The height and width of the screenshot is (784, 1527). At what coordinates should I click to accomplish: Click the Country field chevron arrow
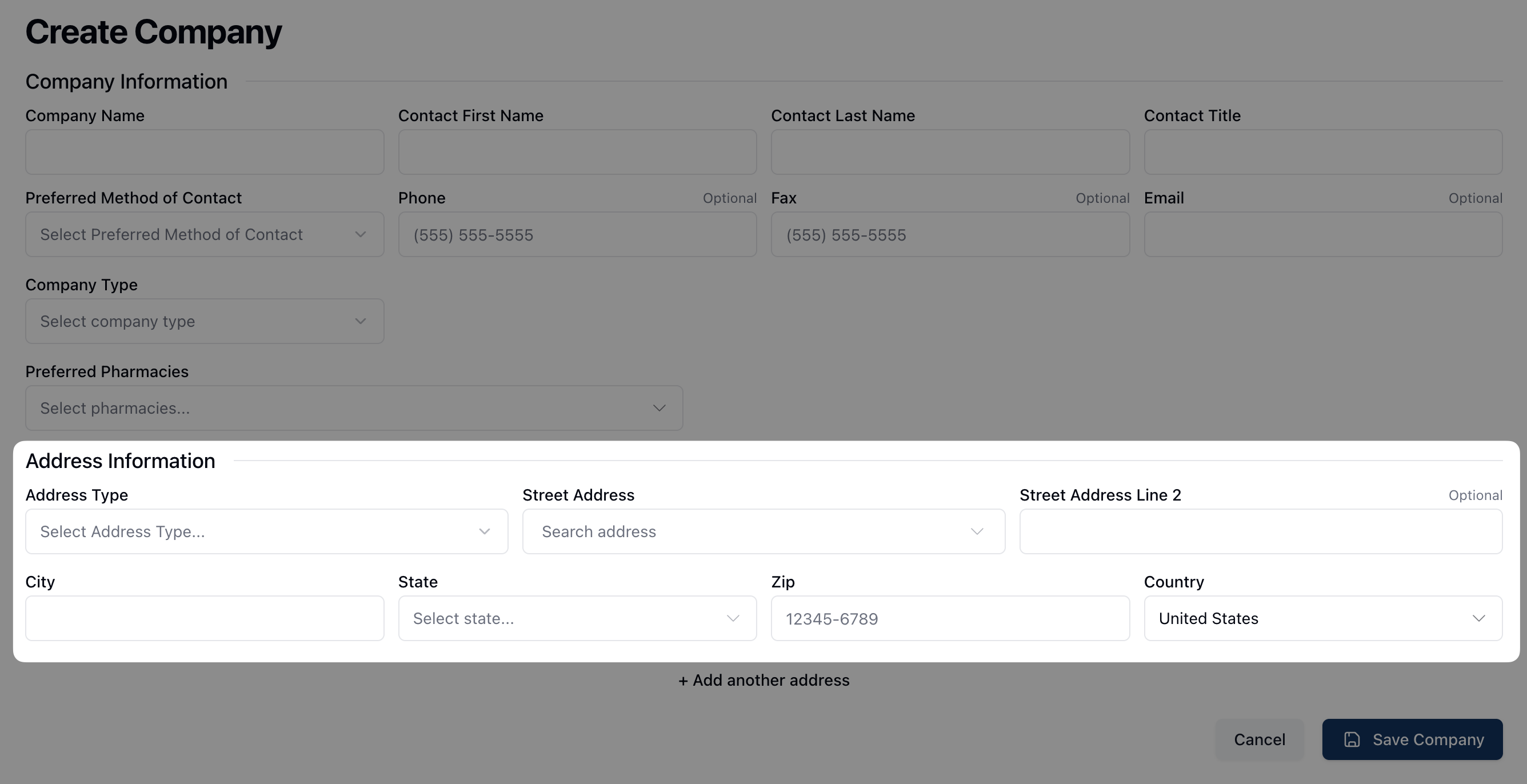click(x=1478, y=618)
